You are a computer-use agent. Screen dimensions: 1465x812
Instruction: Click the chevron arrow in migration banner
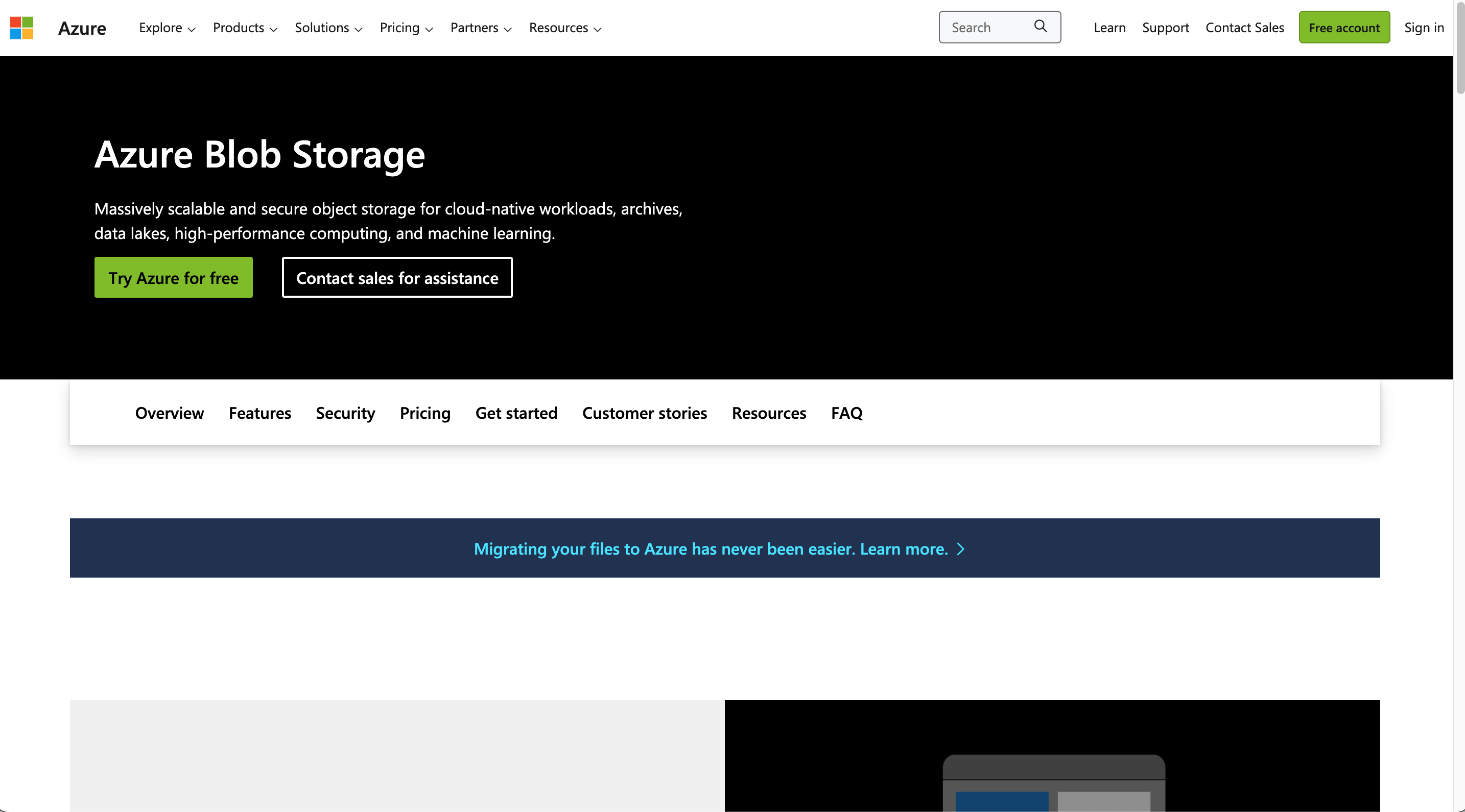(x=960, y=548)
